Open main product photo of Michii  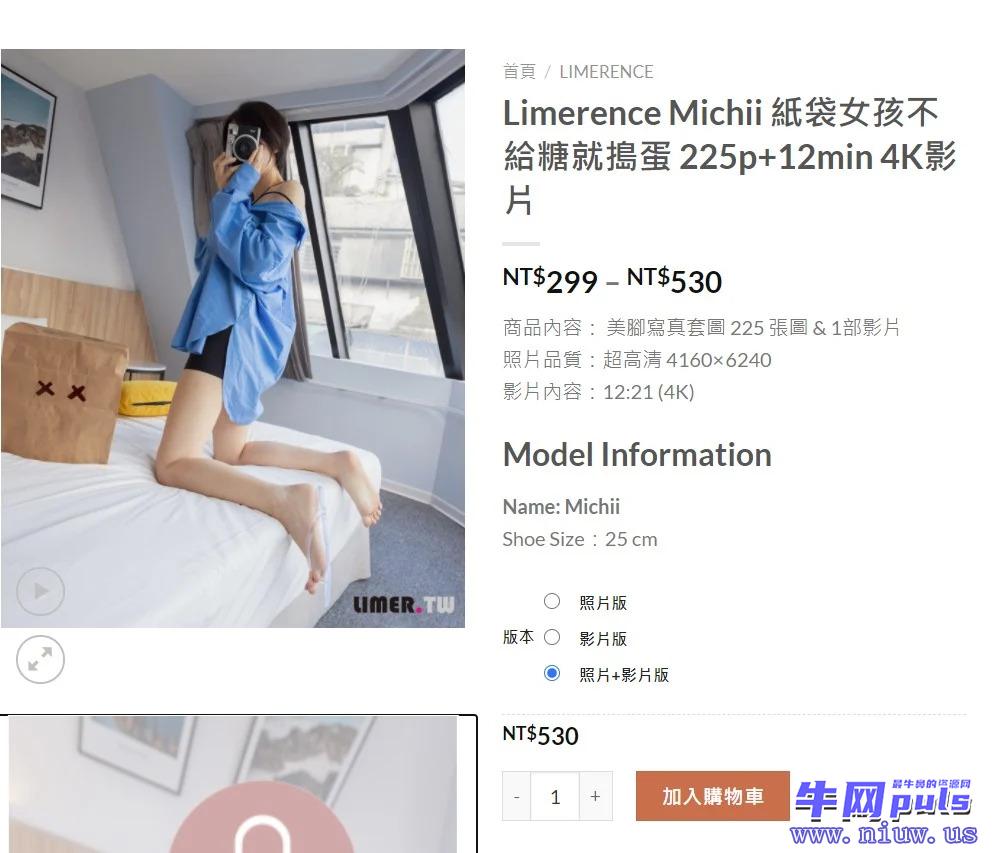tap(233, 338)
